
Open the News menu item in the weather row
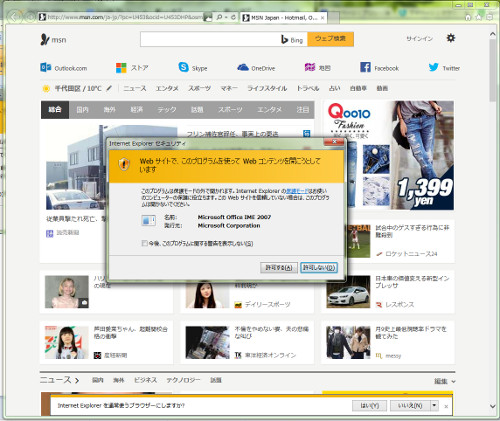click(135, 88)
